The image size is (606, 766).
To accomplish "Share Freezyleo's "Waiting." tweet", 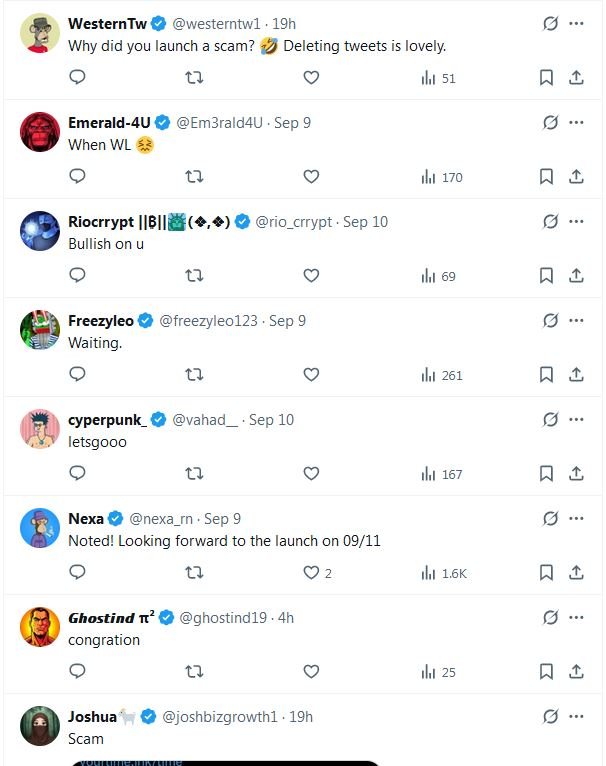I will coord(576,375).
